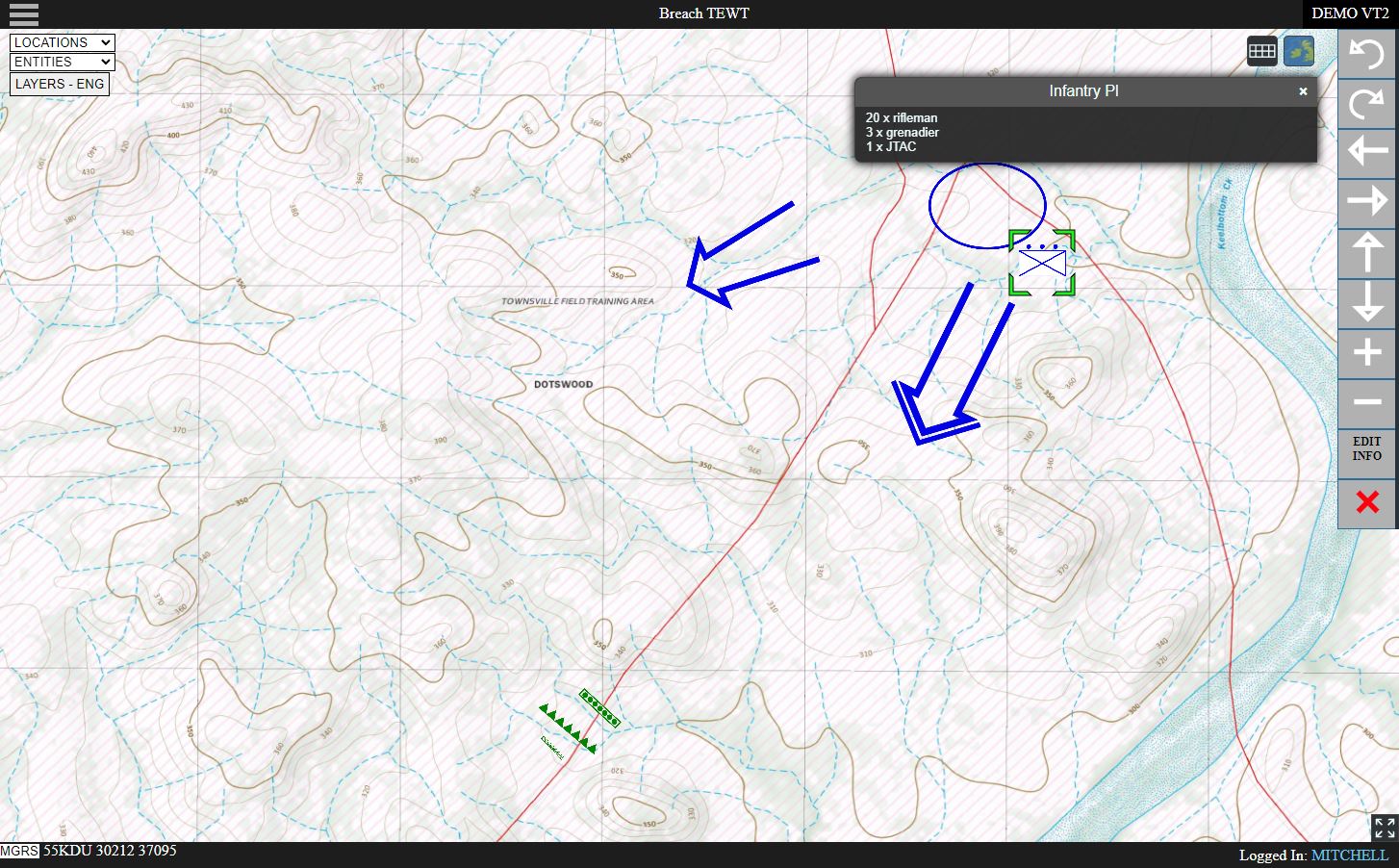Image resolution: width=1399 pixels, height=868 pixels.
Task: Select the infantry platoon map symbol
Action: click(1042, 263)
